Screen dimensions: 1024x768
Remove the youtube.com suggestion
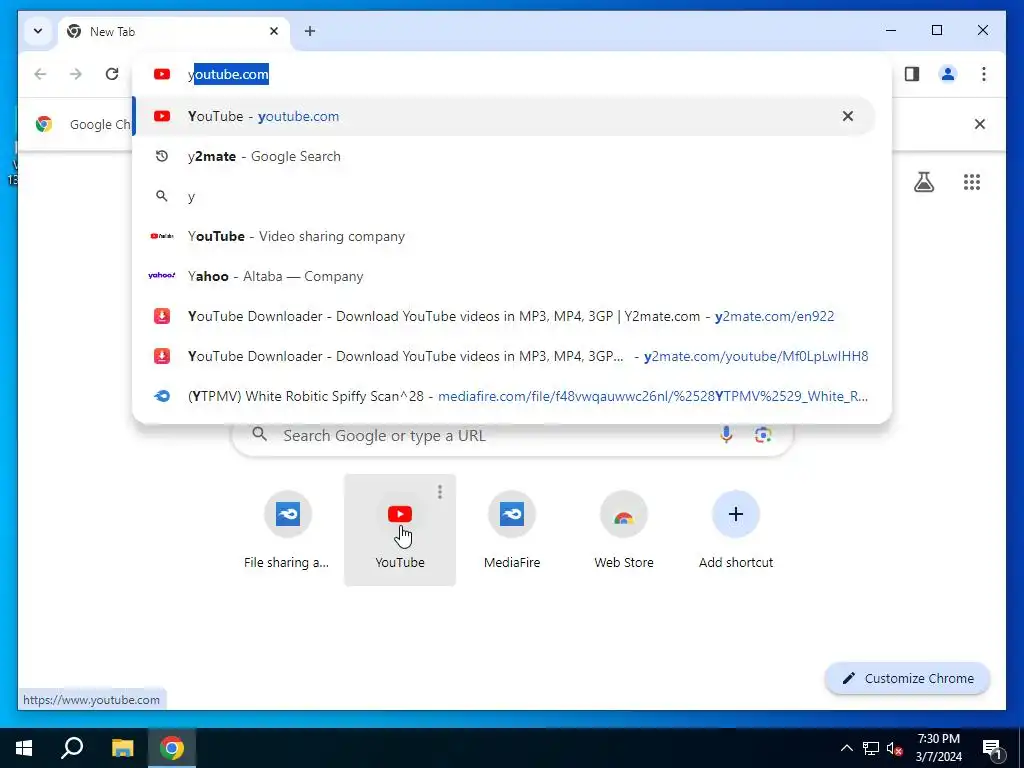[x=848, y=116]
